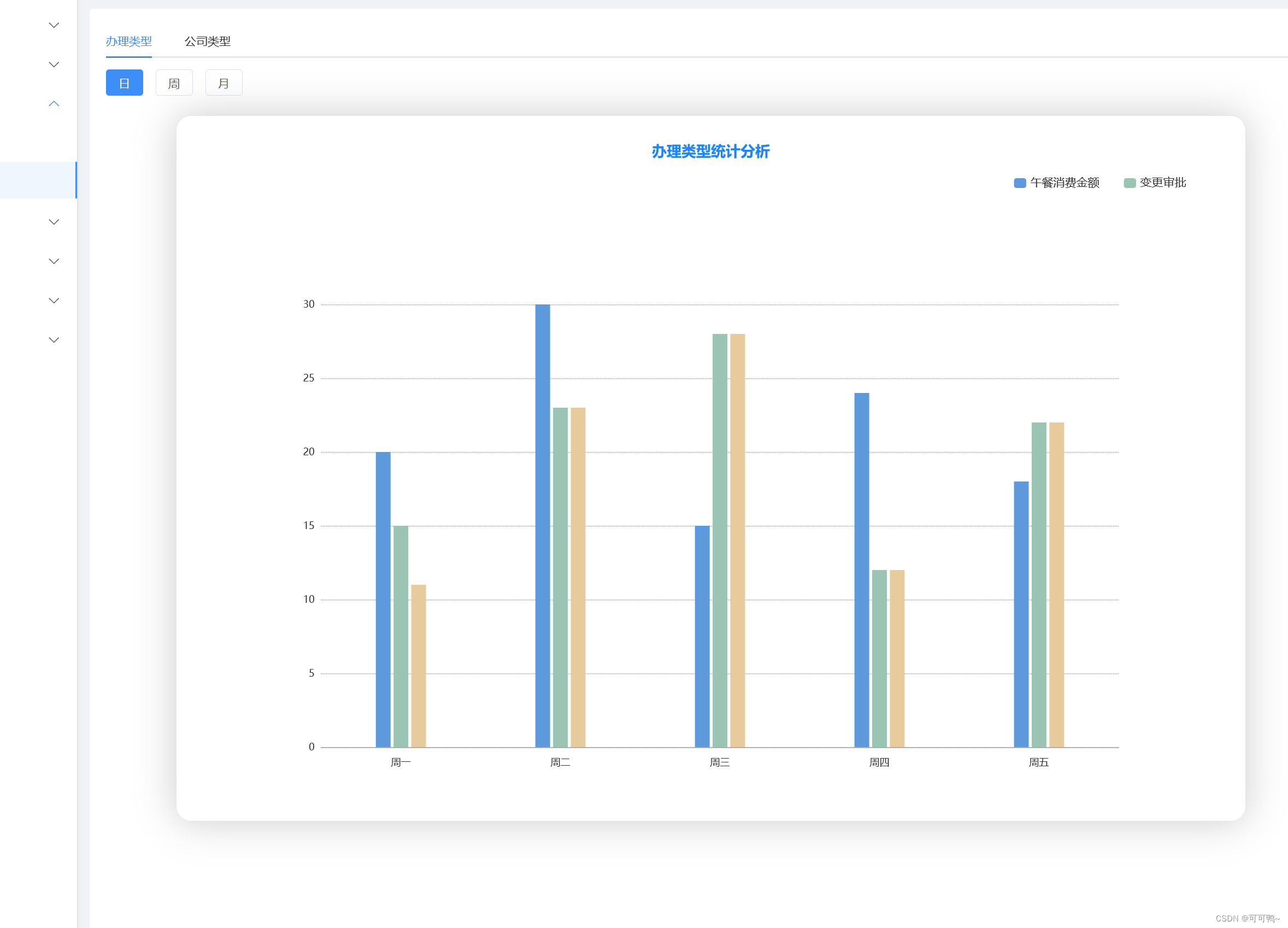This screenshot has height=928, width=1288.
Task: Click the blue bar for 周二
Action: pyautogui.click(x=542, y=526)
